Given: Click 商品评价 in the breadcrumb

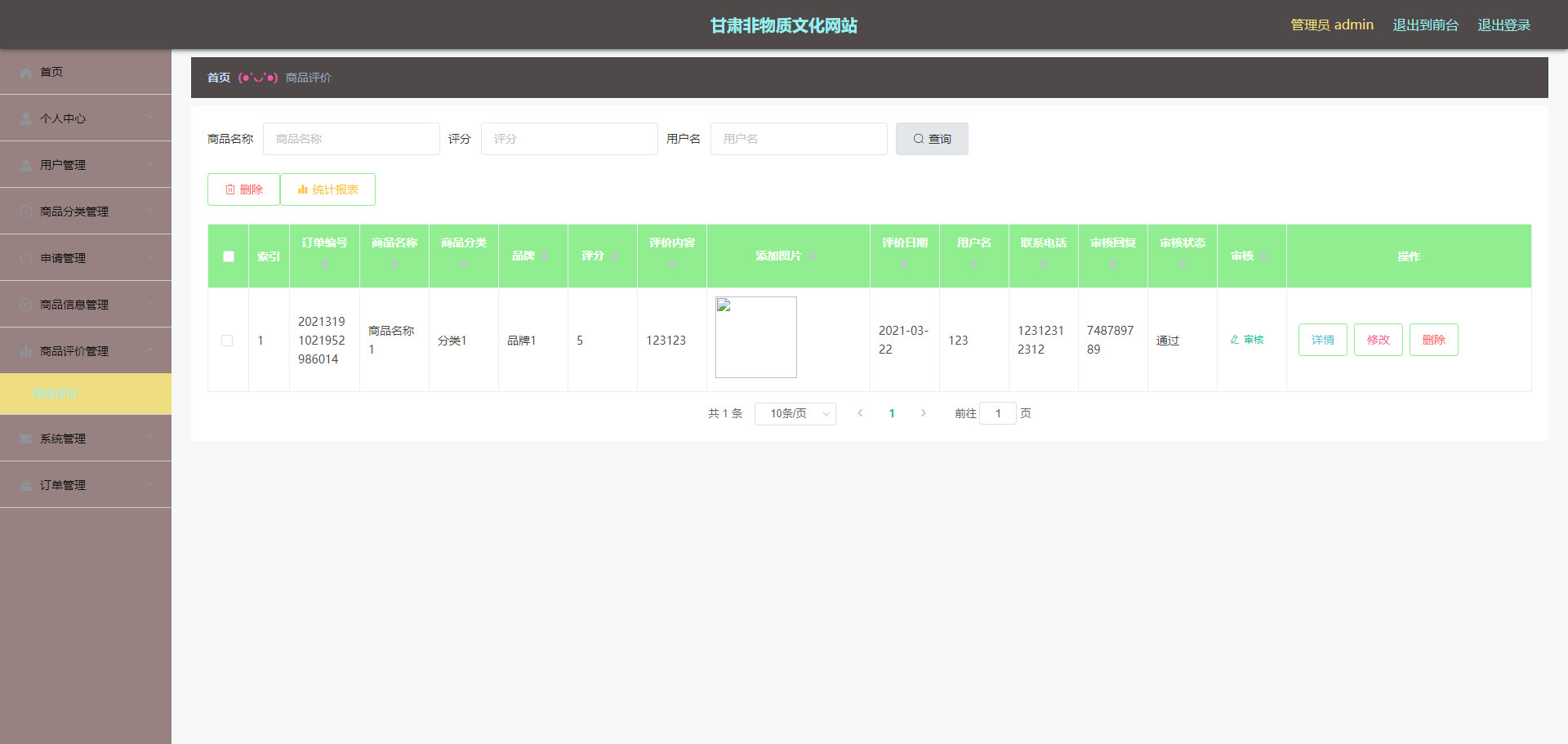Looking at the screenshot, I should pos(309,78).
